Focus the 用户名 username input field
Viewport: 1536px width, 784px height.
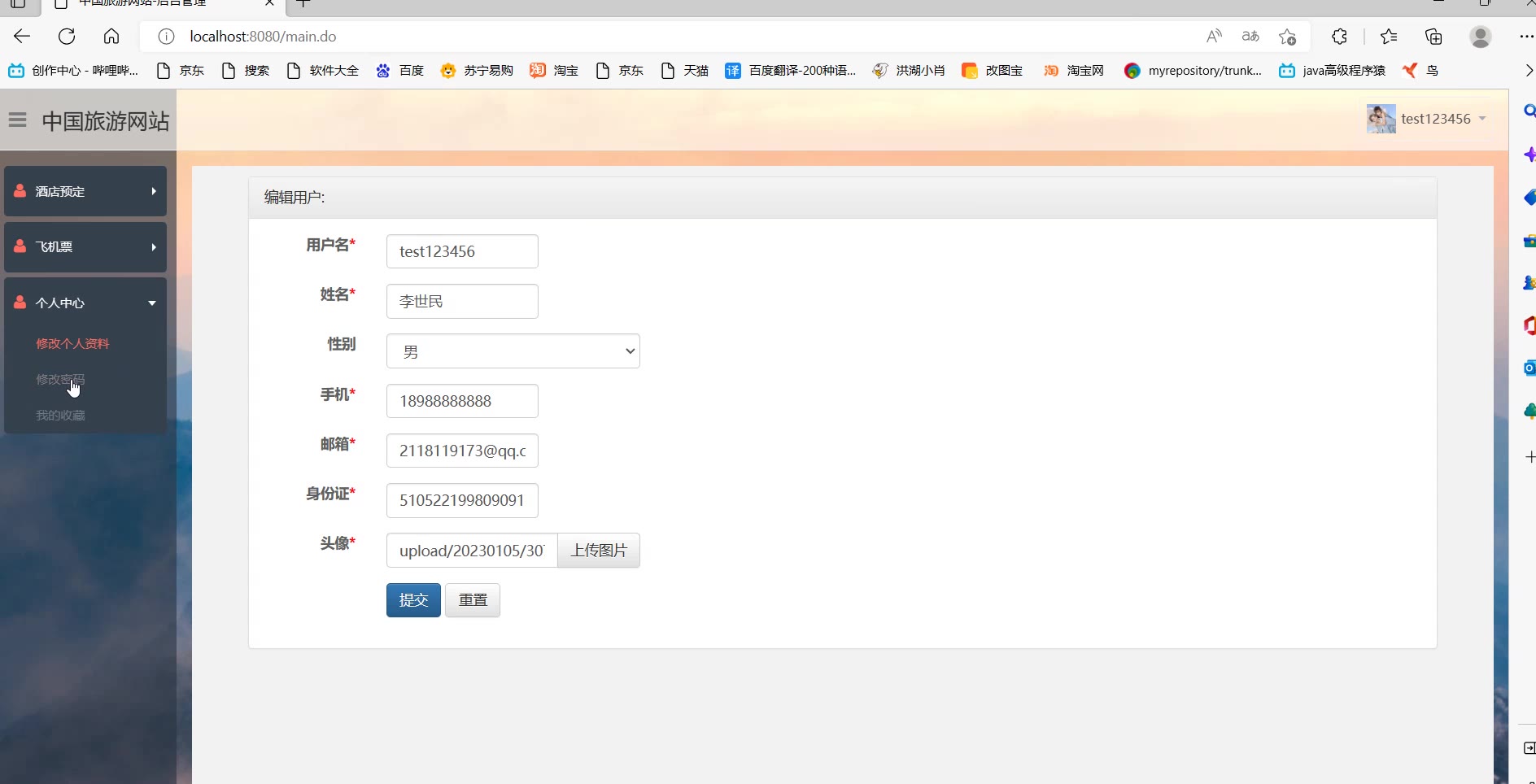click(x=462, y=251)
